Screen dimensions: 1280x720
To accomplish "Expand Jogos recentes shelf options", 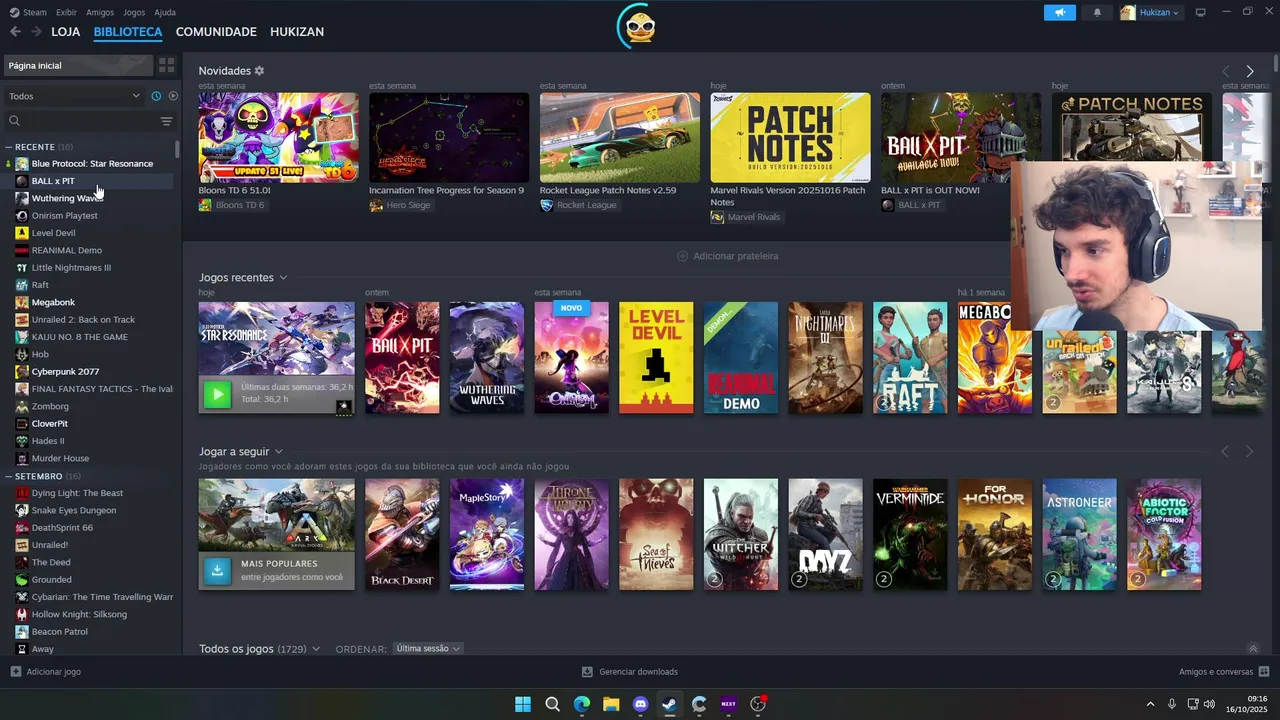I will point(283,278).
